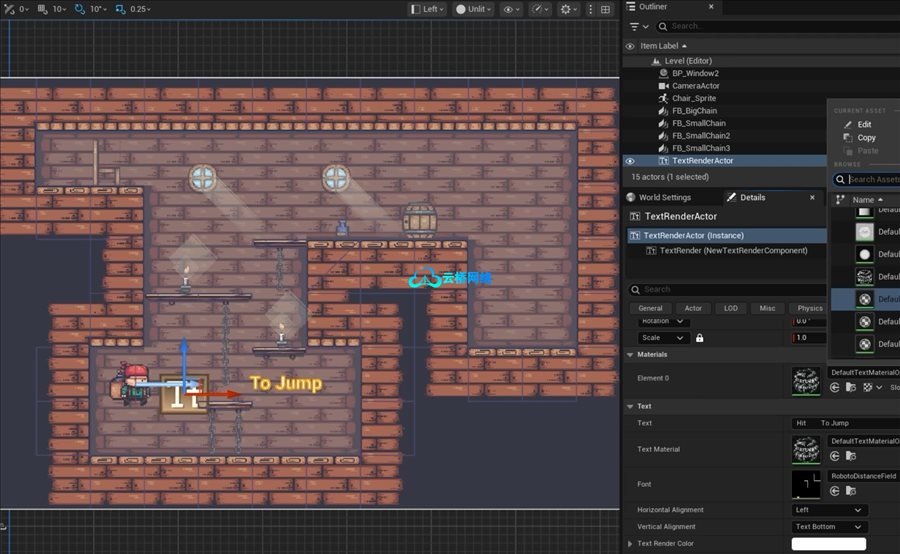Use selected asset for Font
The width and height of the screenshot is (900, 554).
(x=835, y=491)
